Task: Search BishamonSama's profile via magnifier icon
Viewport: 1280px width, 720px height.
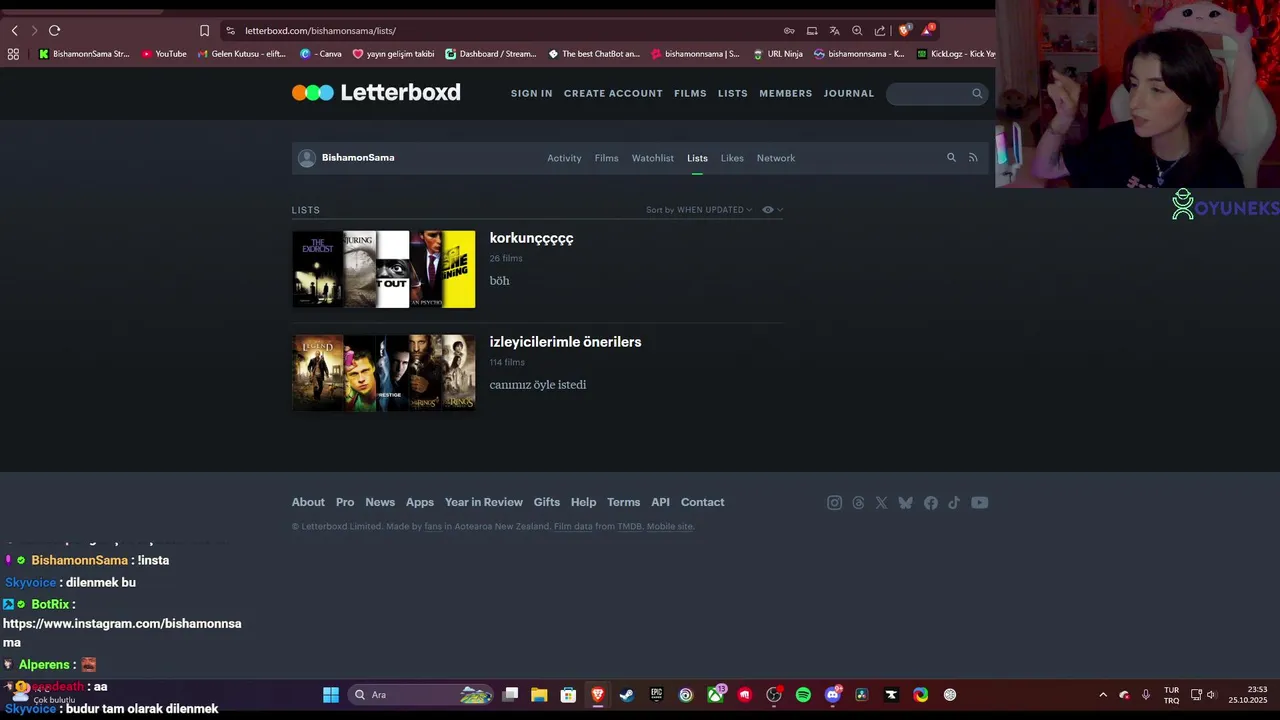Action: click(x=951, y=158)
